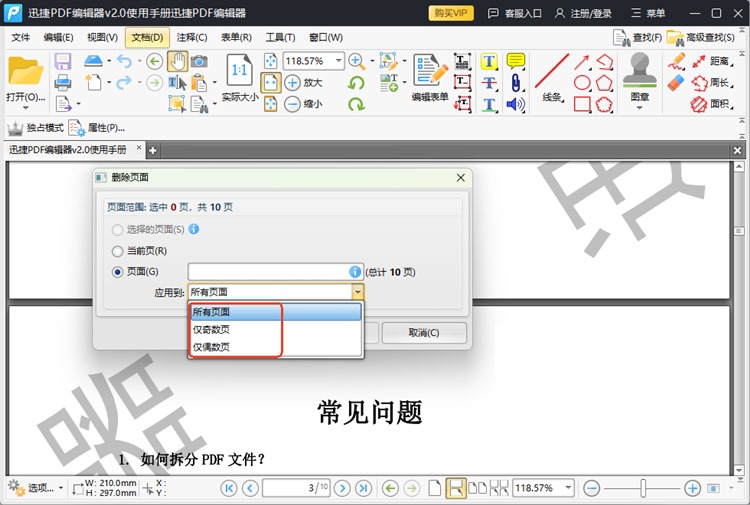Expand the undo history dropdown arrow
The image size is (750, 505).
click(x=139, y=61)
